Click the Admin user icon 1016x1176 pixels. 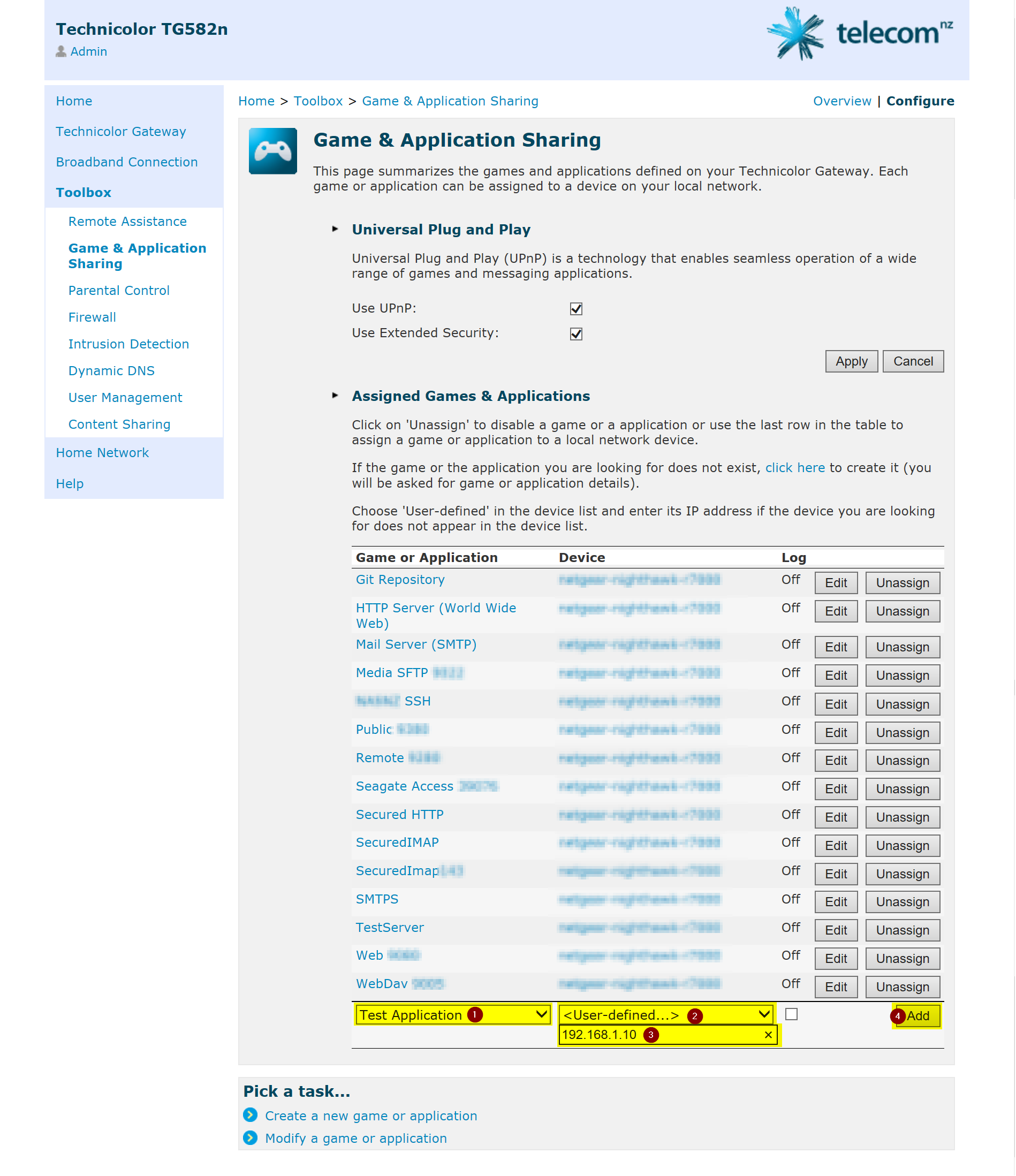[x=60, y=51]
